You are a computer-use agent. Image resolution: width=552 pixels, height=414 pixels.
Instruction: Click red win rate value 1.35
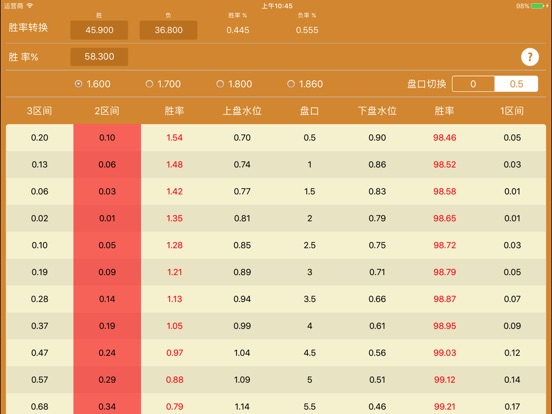(175, 218)
